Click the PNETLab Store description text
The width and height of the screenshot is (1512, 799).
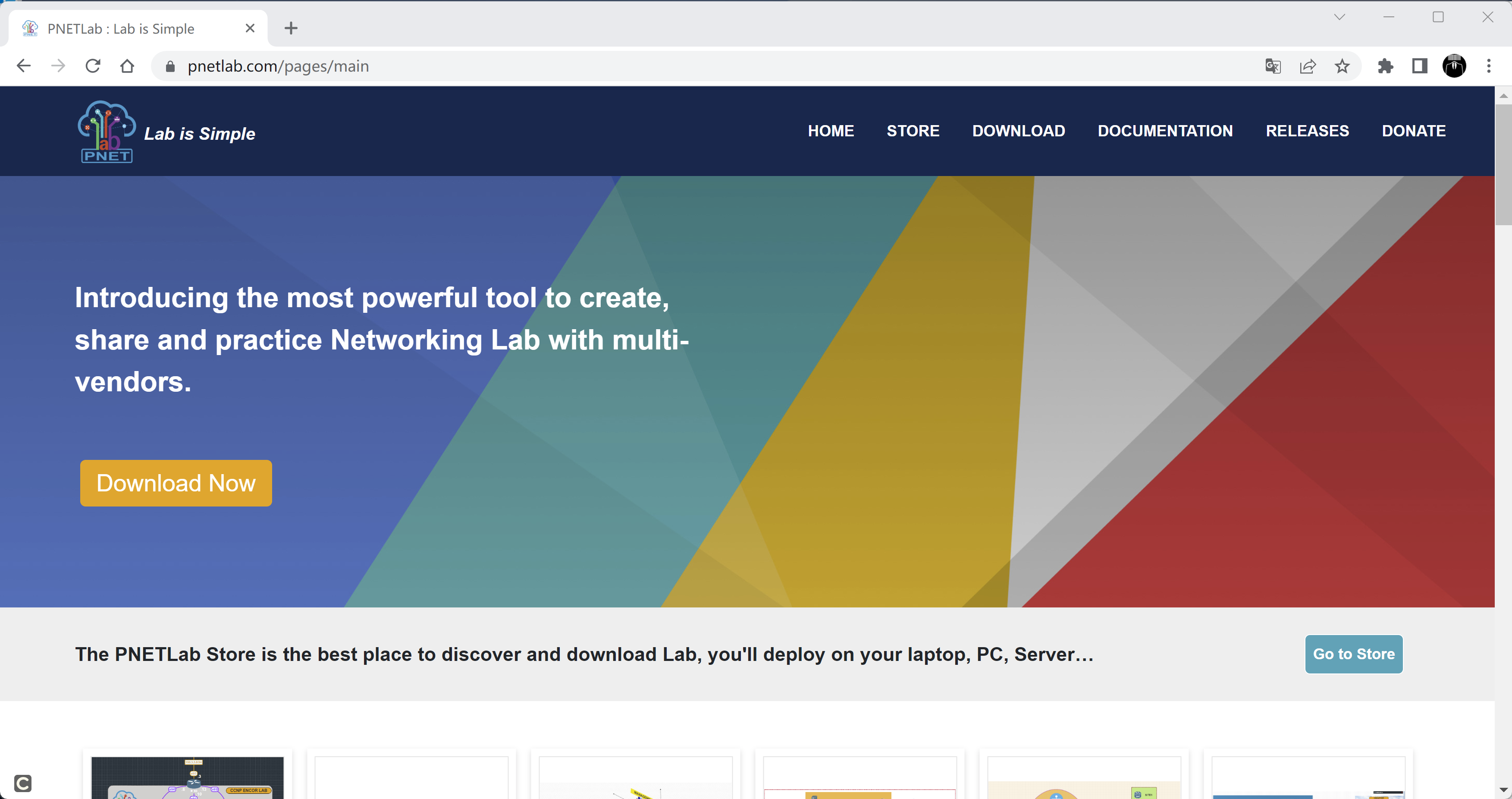coord(584,654)
